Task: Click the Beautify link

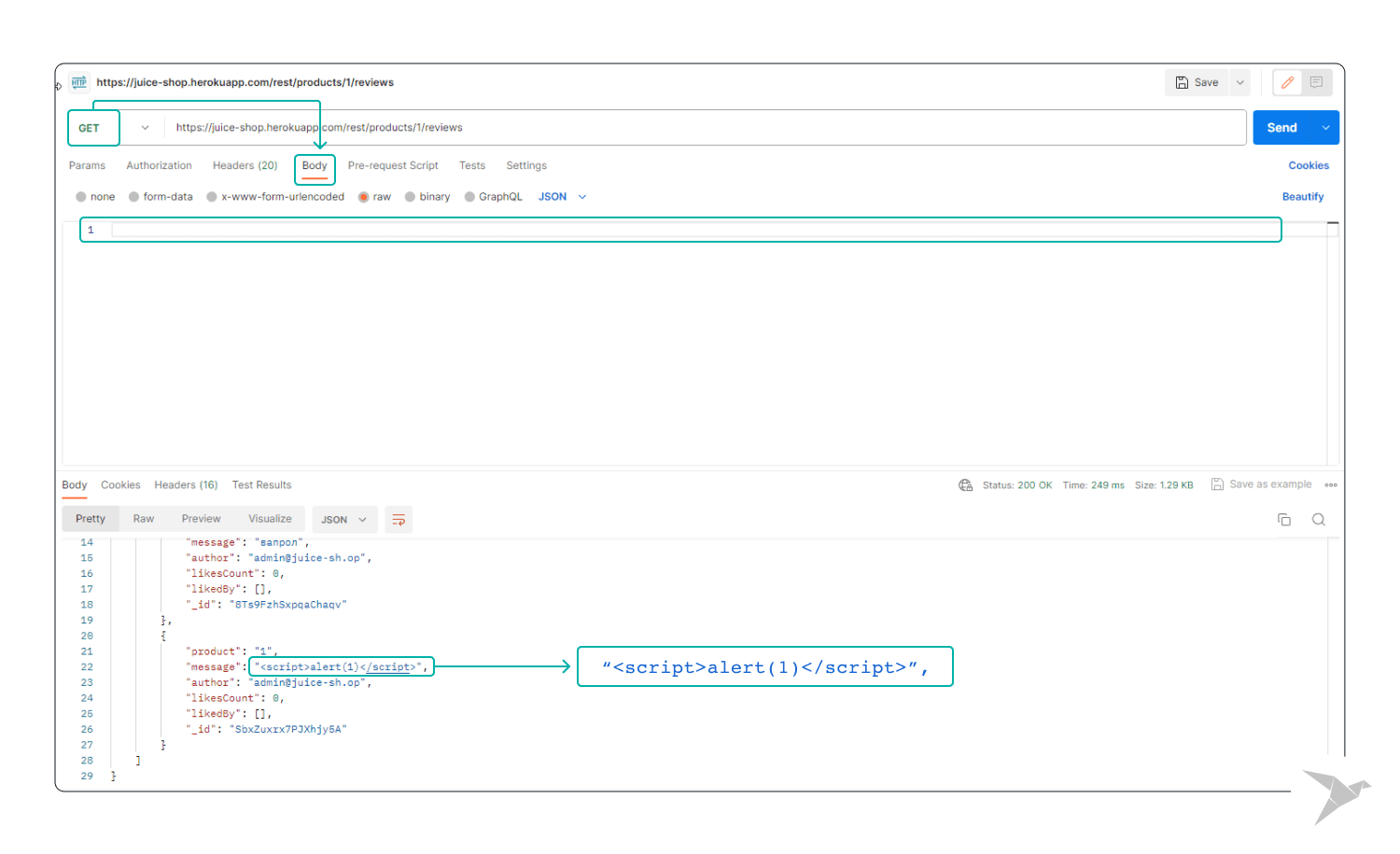Action: pos(1302,197)
